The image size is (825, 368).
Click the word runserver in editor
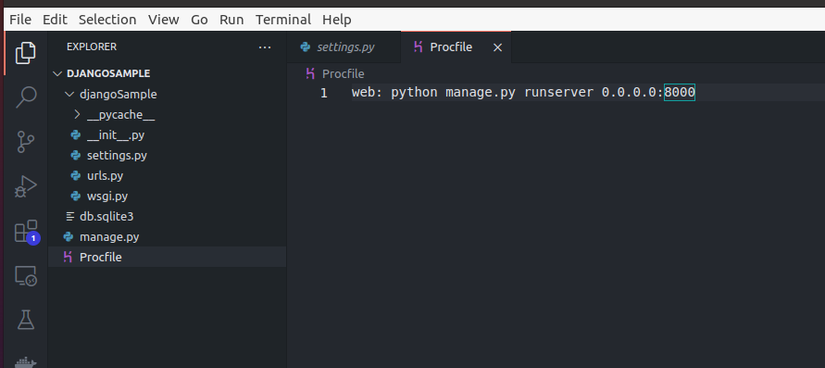pyautogui.click(x=559, y=93)
